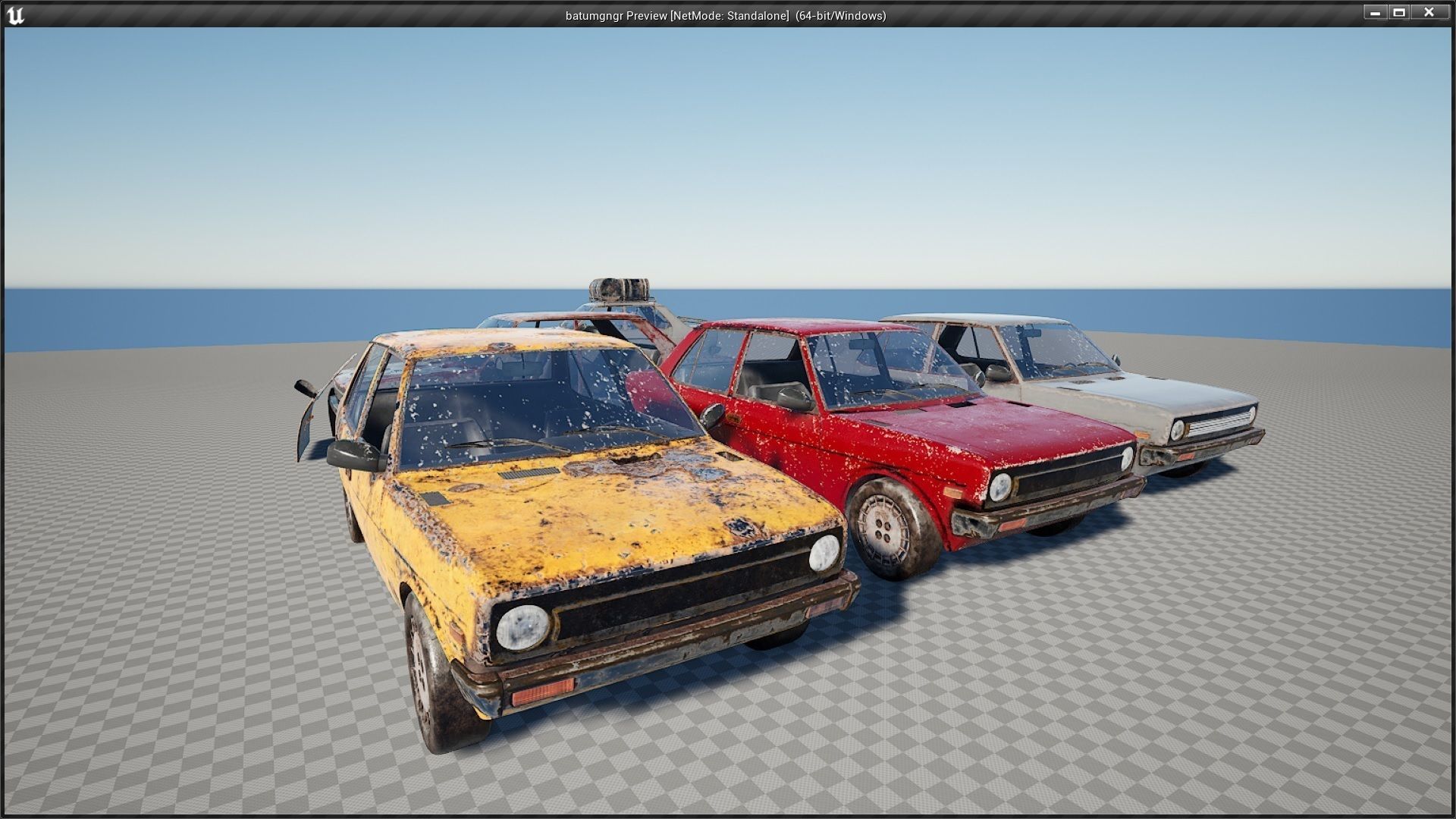
Task: Click the roof rack of the background vehicle
Action: tap(618, 290)
